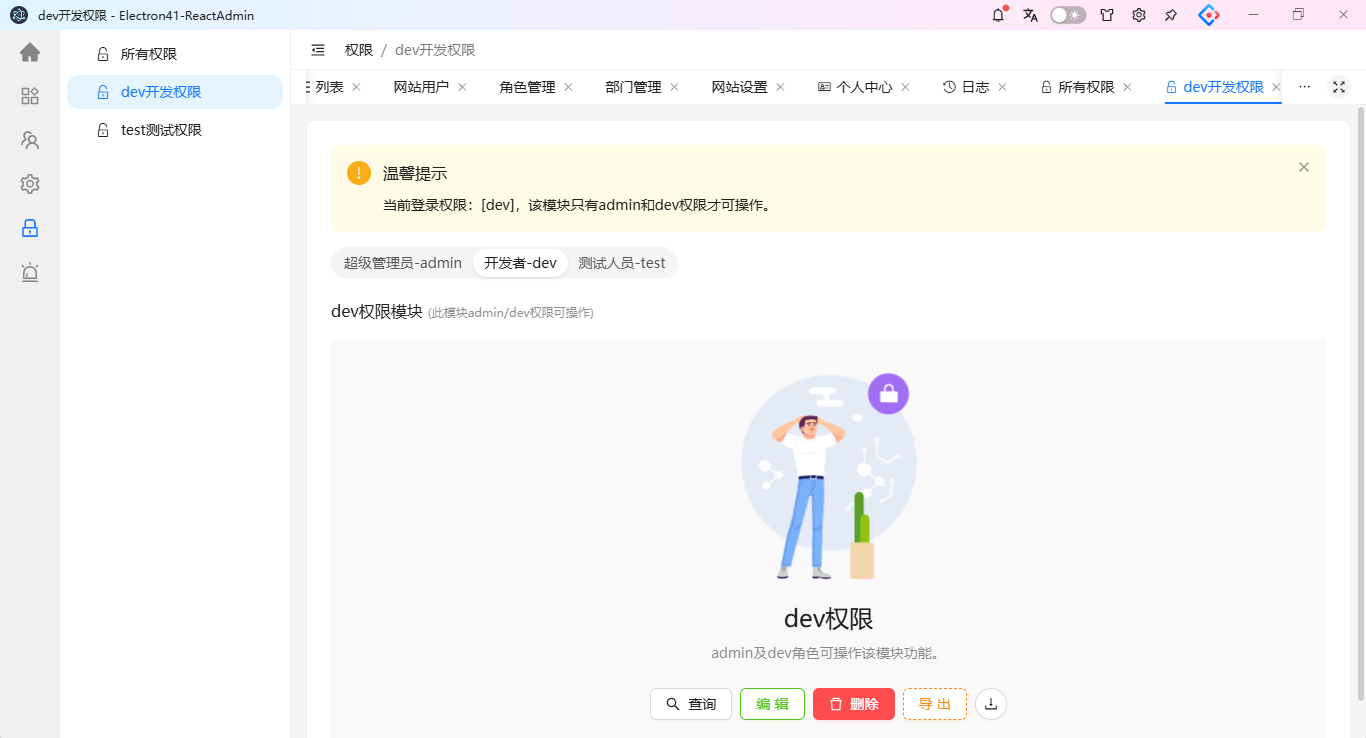Viewport: 1366px width, 738px height.
Task: Toggle dark/light theme switch
Action: [x=1068, y=15]
